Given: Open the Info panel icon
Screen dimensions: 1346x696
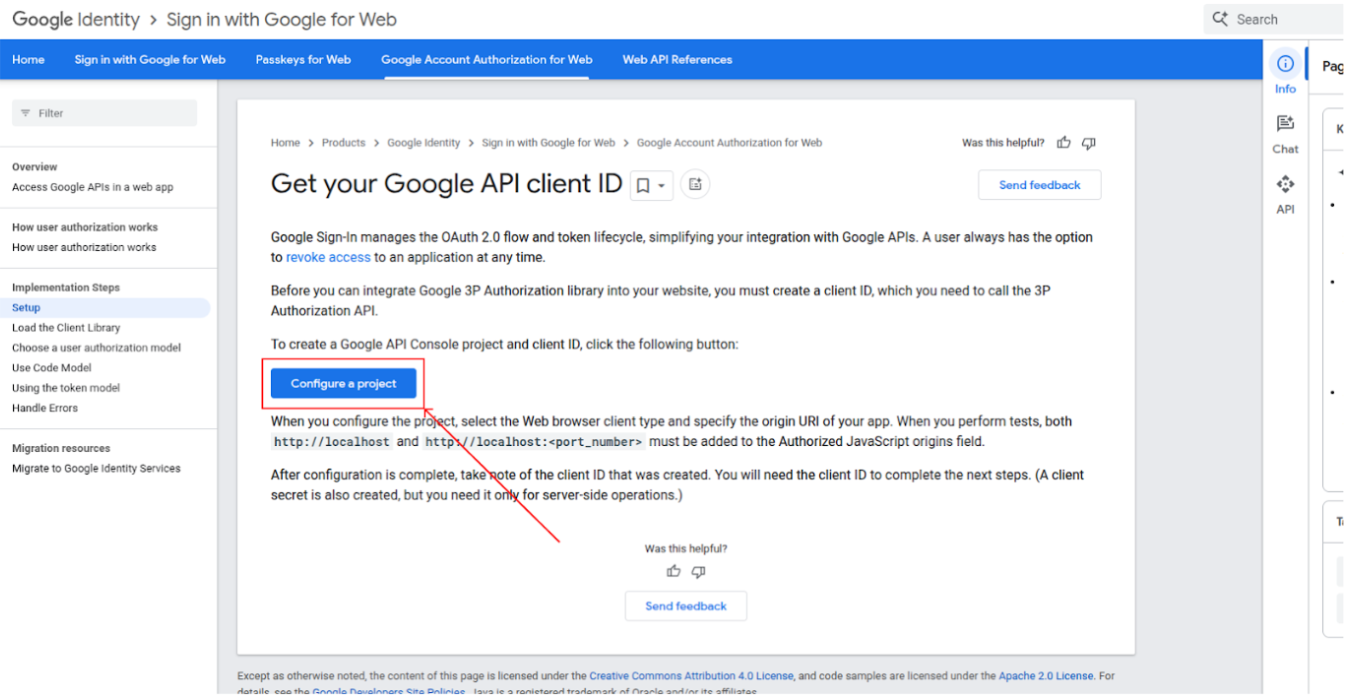Looking at the screenshot, I should click(1285, 63).
